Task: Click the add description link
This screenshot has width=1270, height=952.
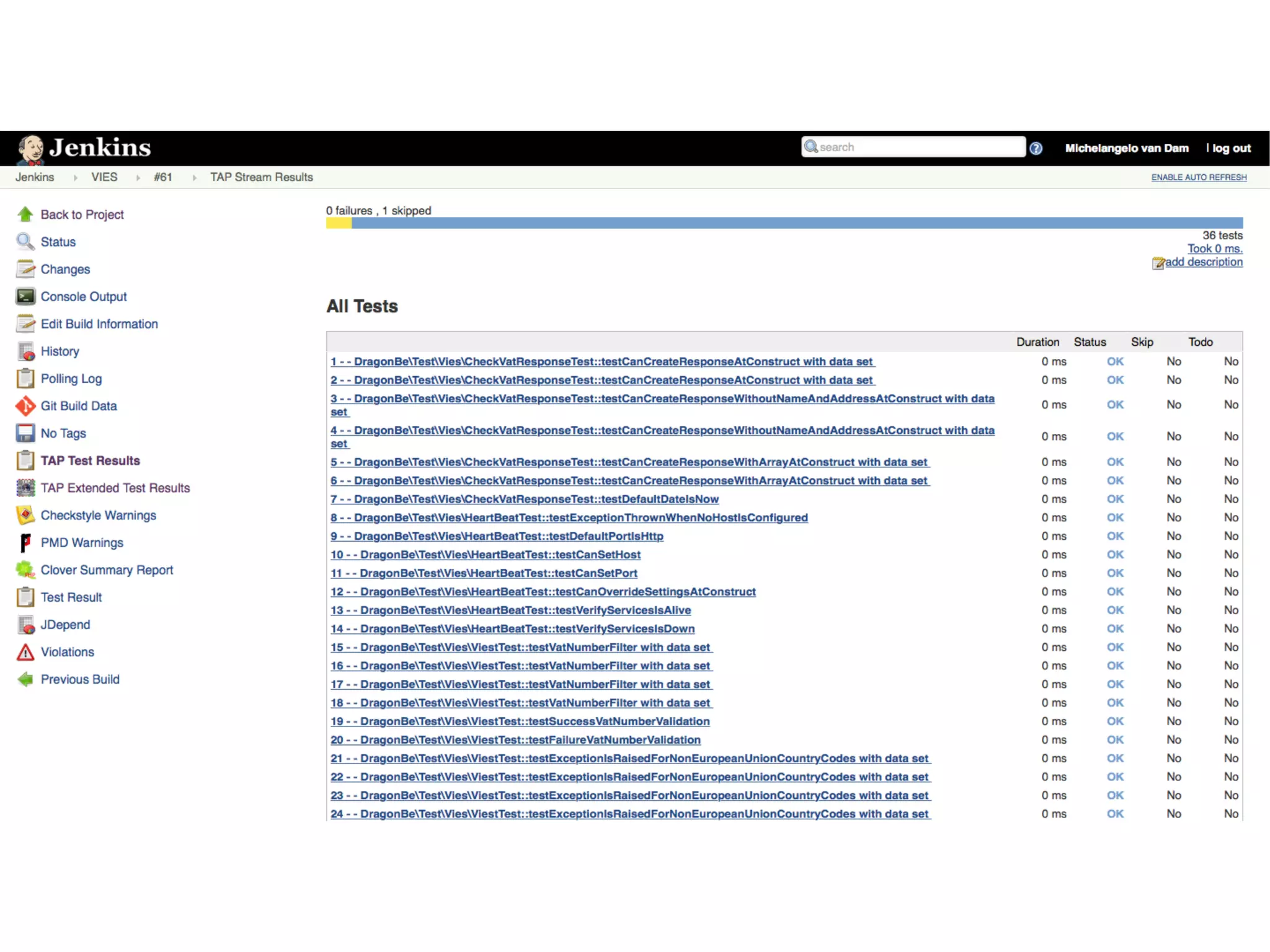Action: tap(1203, 262)
